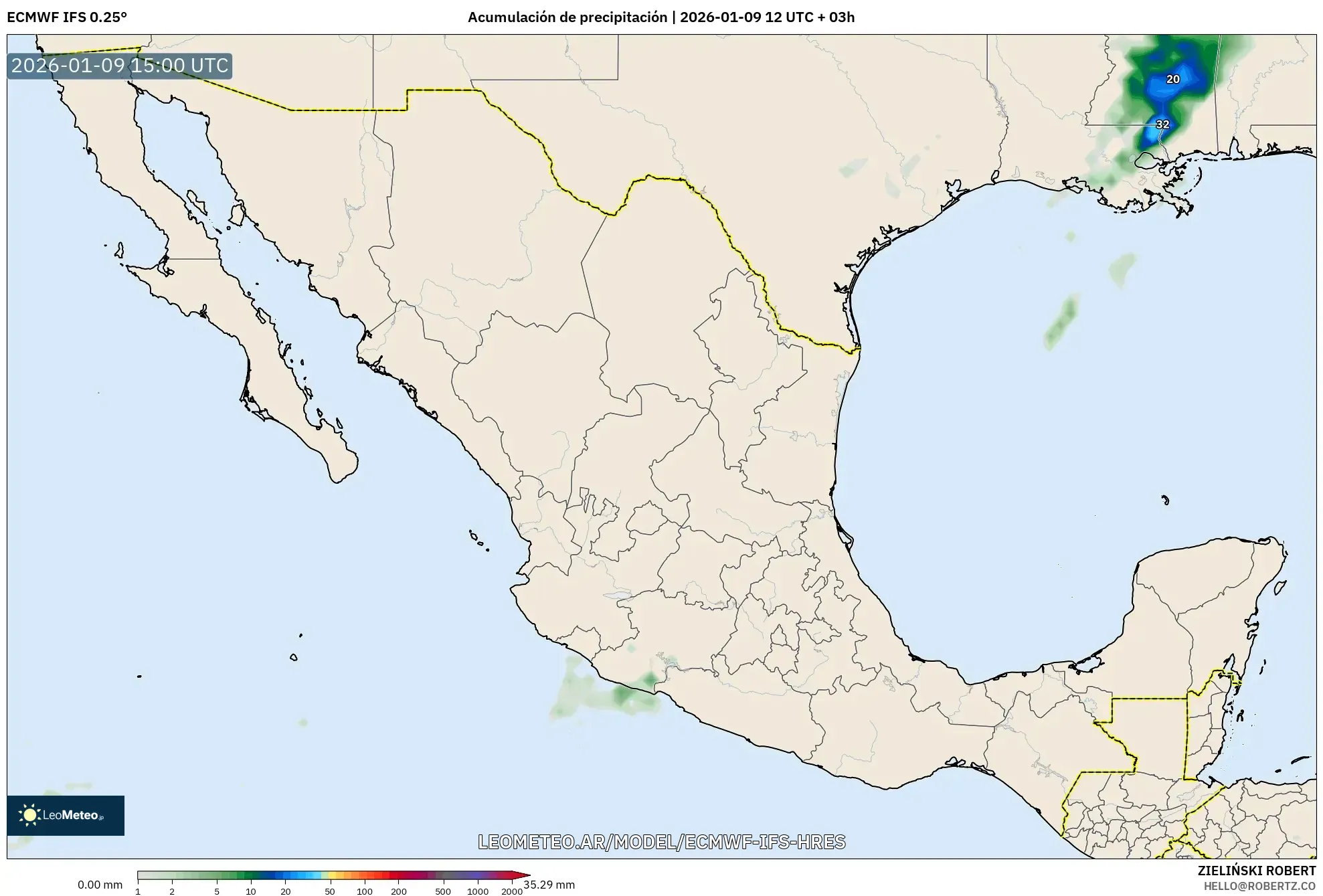Viewport: 1323px width, 896px height.
Task: Click the timestamp badge 2026-01-09 15:00 UTC
Action: pos(119,66)
